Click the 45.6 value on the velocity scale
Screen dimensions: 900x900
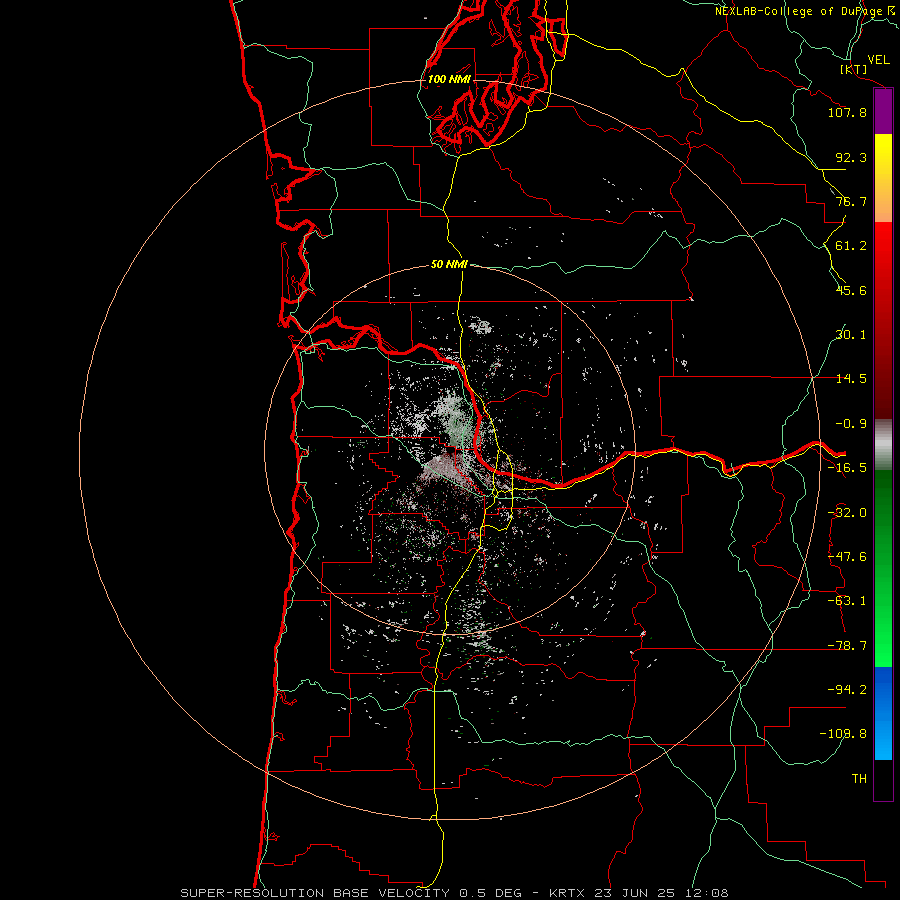pos(851,290)
